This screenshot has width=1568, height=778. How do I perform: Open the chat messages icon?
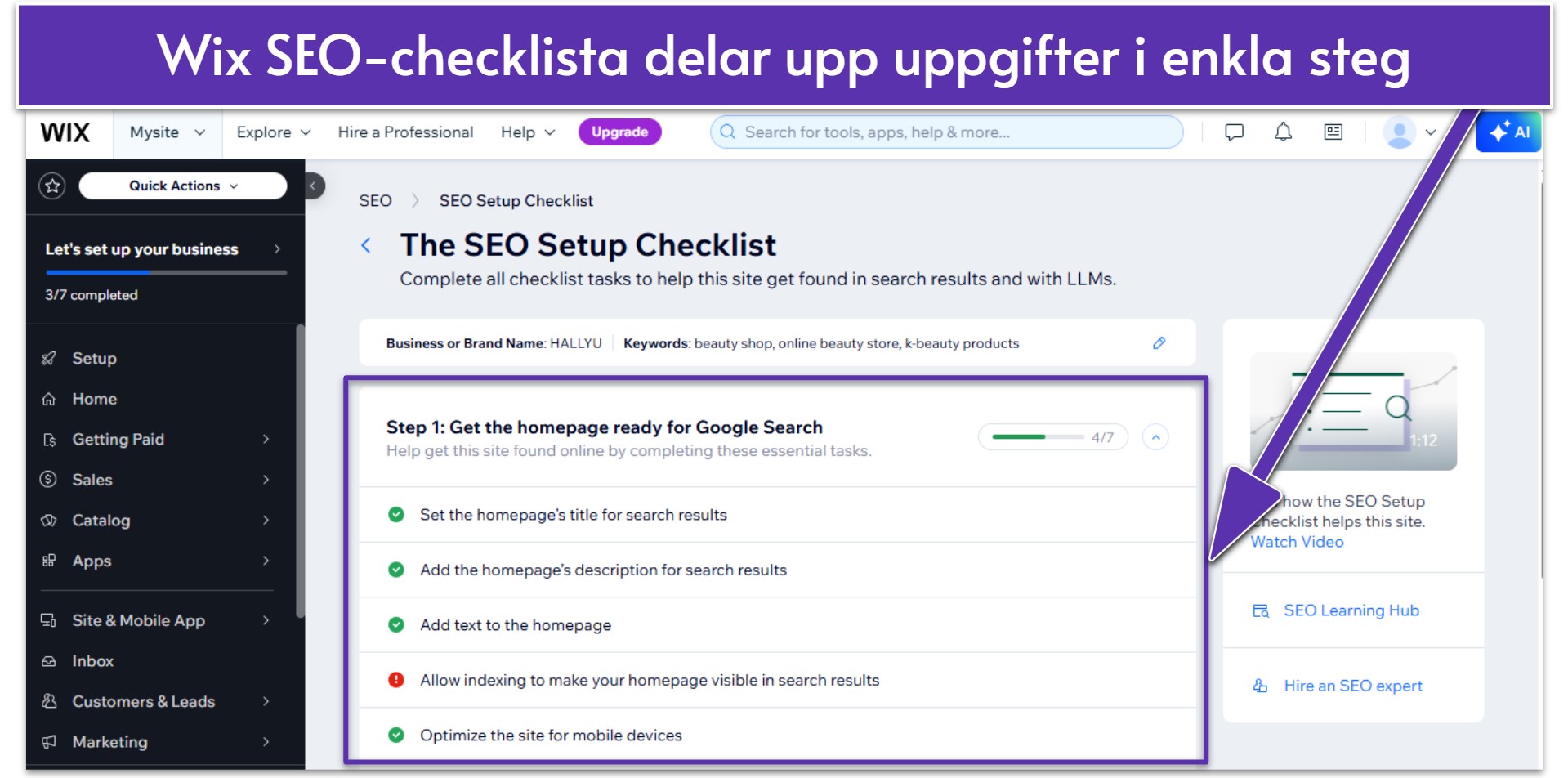(1234, 132)
